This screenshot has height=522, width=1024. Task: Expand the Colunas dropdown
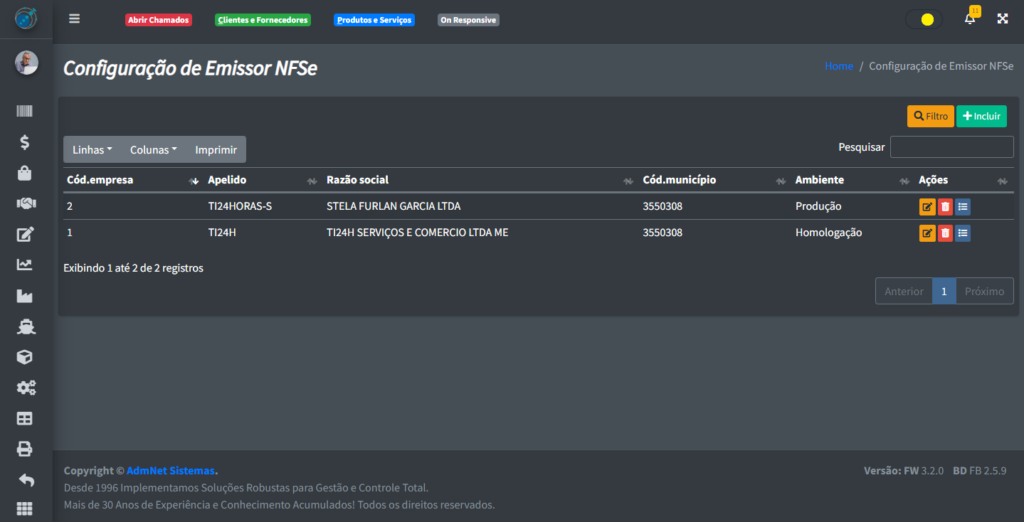pos(153,150)
